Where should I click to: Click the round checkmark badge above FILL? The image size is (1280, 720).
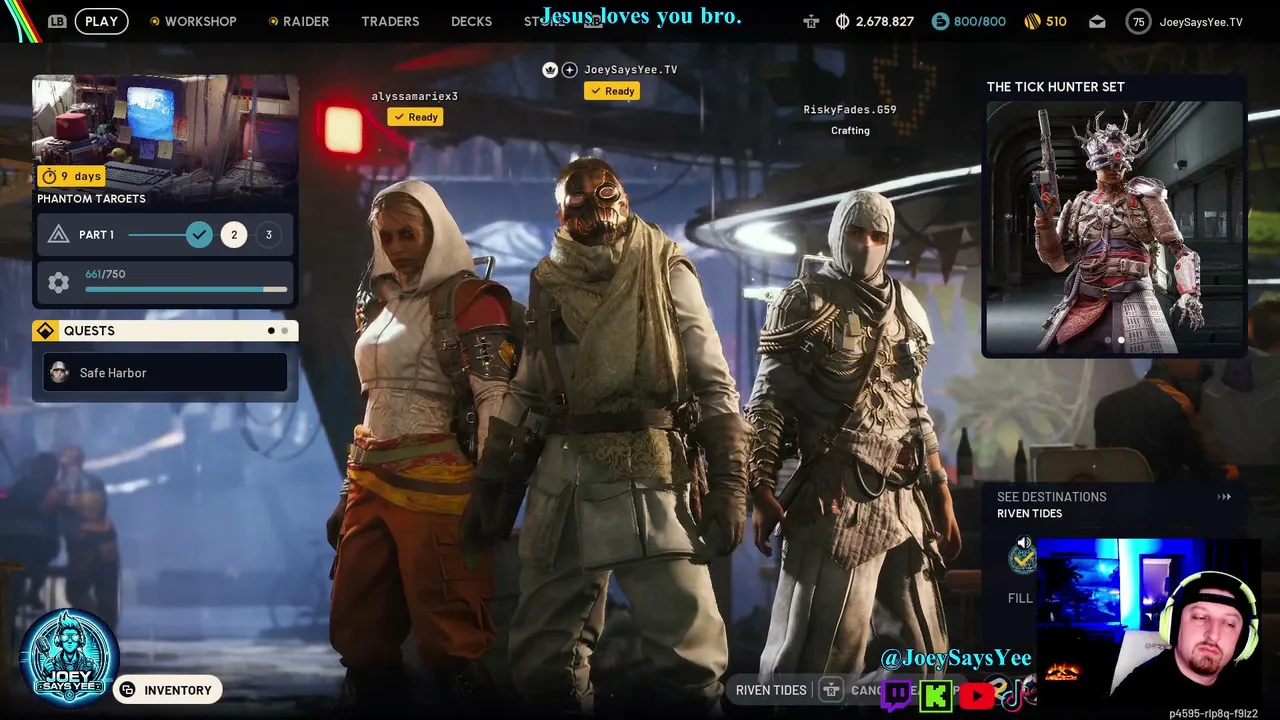point(1022,560)
